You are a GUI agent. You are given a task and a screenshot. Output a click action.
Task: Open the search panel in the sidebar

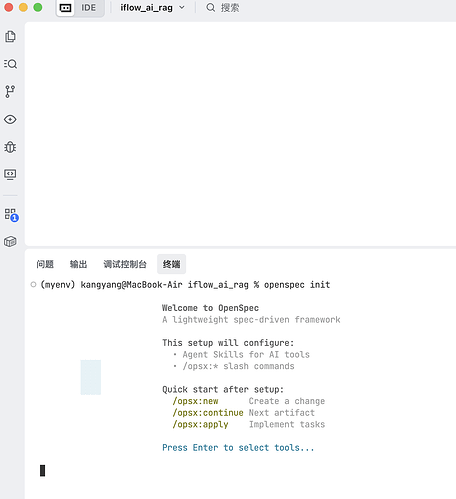10,64
